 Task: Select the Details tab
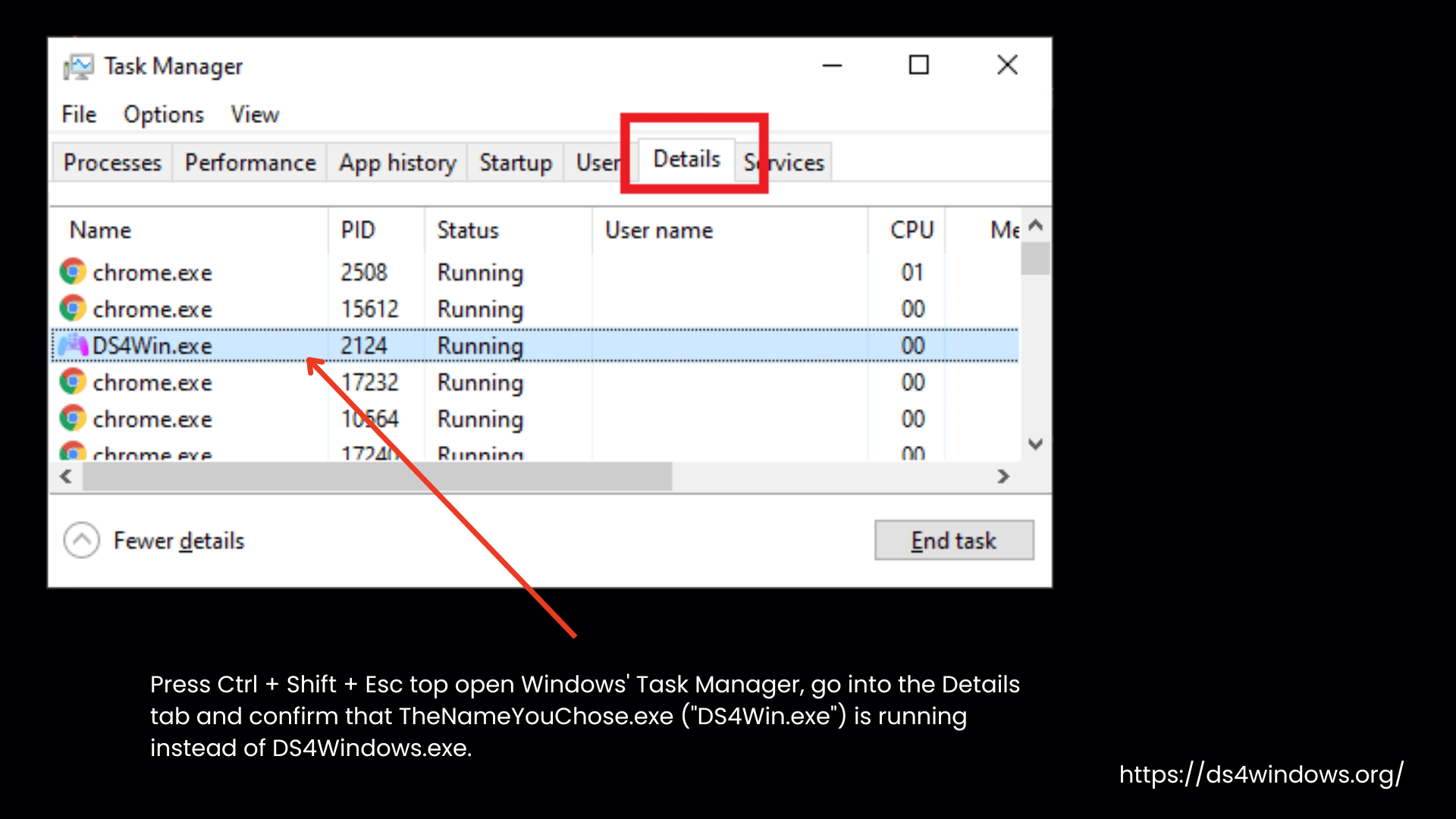[687, 159]
